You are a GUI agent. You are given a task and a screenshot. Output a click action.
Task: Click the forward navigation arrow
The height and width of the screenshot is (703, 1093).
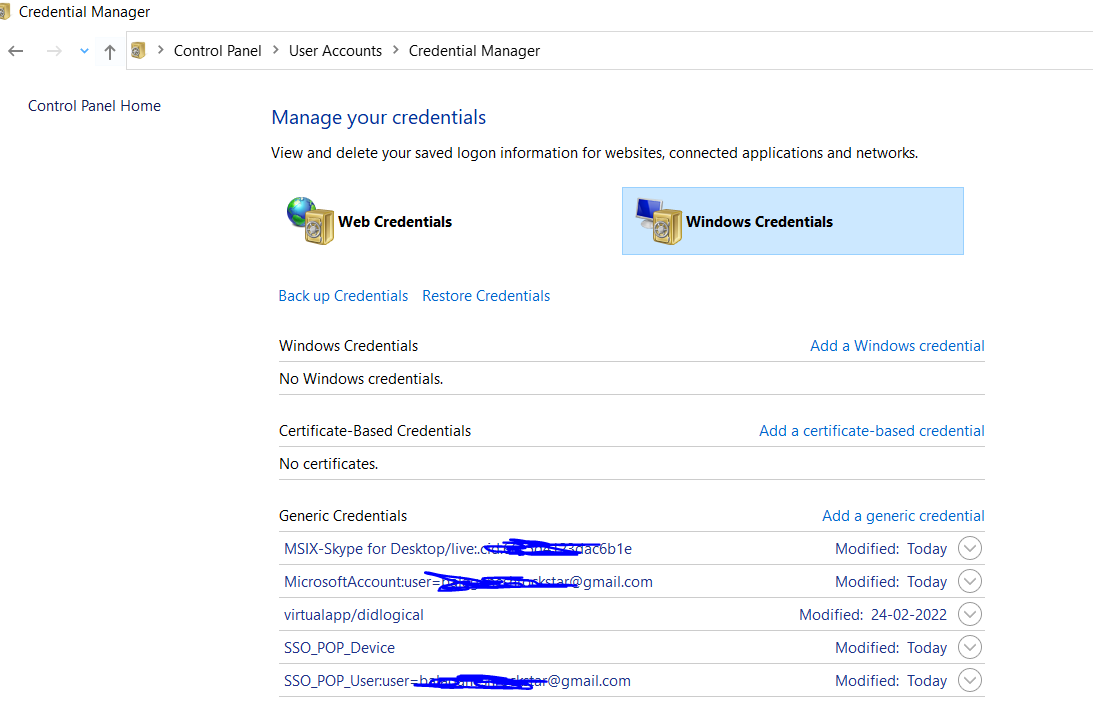pos(54,51)
